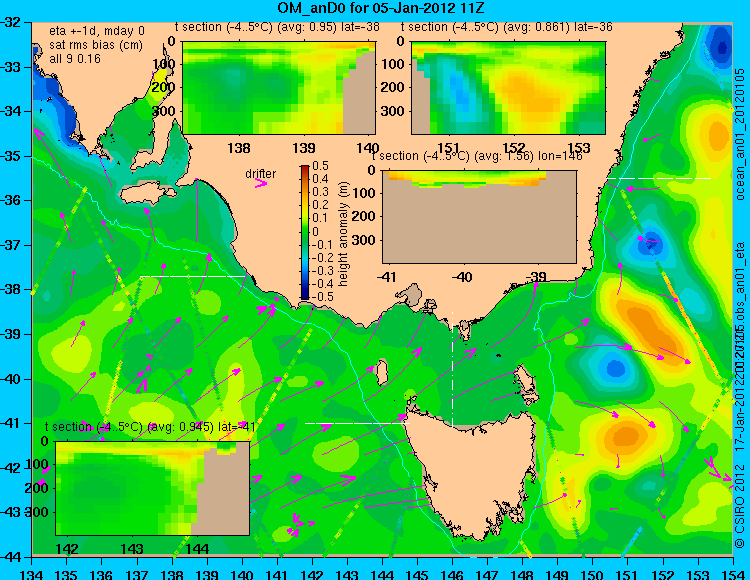The image size is (750, 580).
Task: Click the -40 latitude label on the left axis
Action: 12,379
